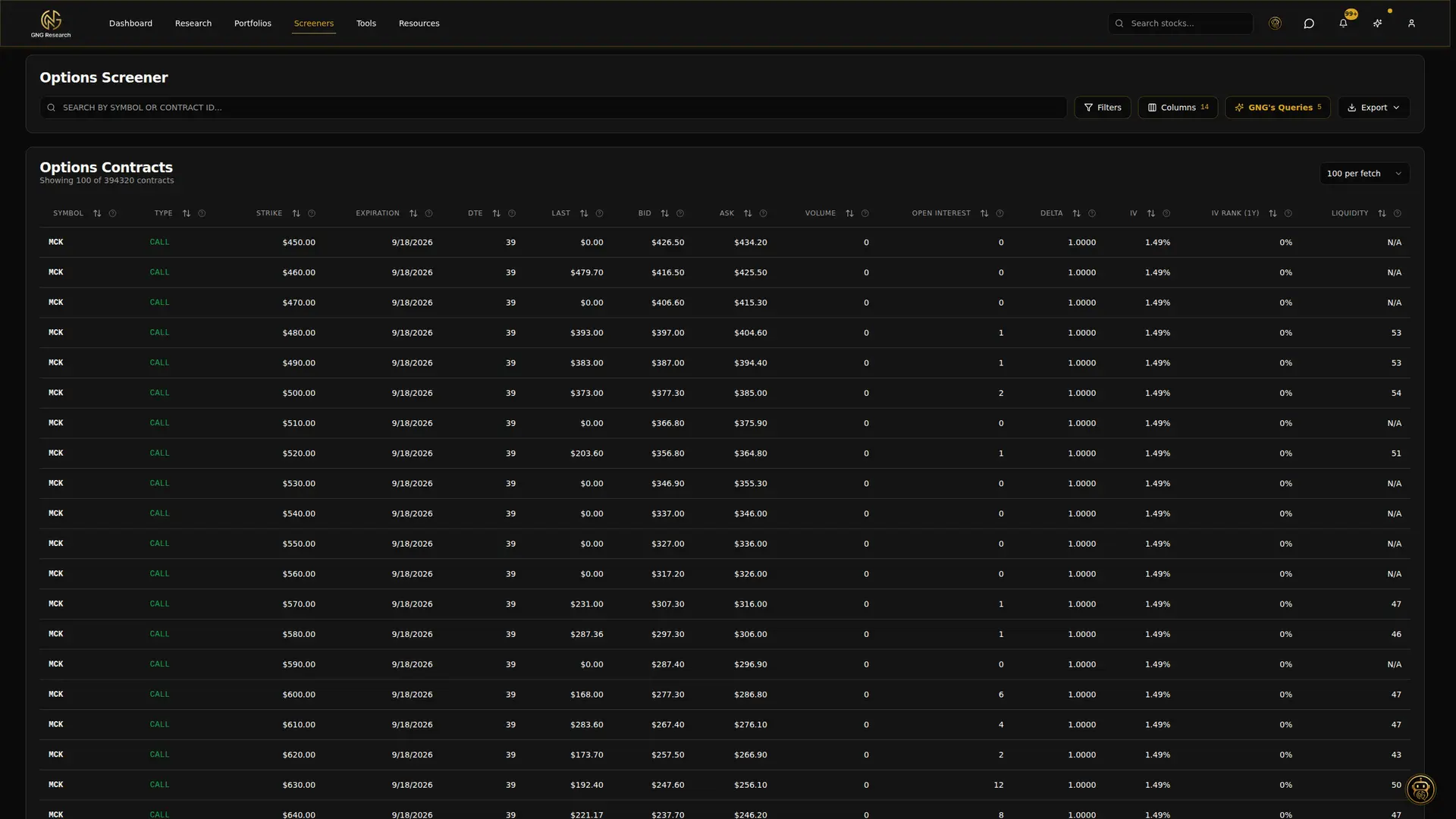This screenshot has width=1456, height=819.
Task: Select the Screeners menu item
Action: coord(314,24)
